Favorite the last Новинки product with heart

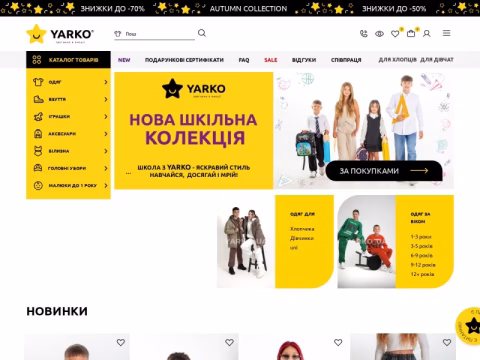click(447, 342)
